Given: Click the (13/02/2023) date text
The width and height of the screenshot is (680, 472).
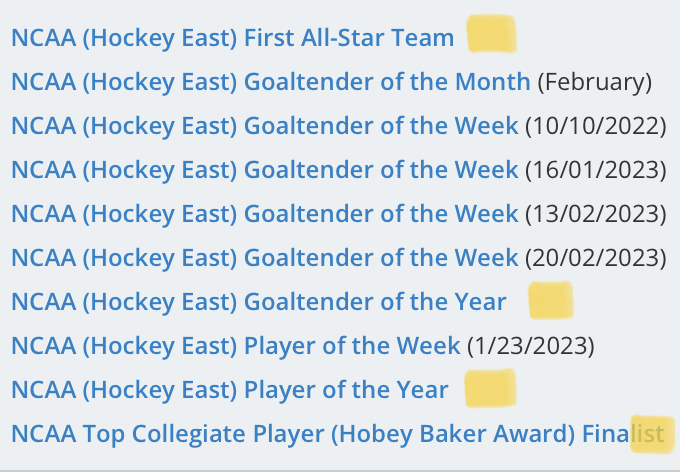Looking at the screenshot, I should [596, 214].
